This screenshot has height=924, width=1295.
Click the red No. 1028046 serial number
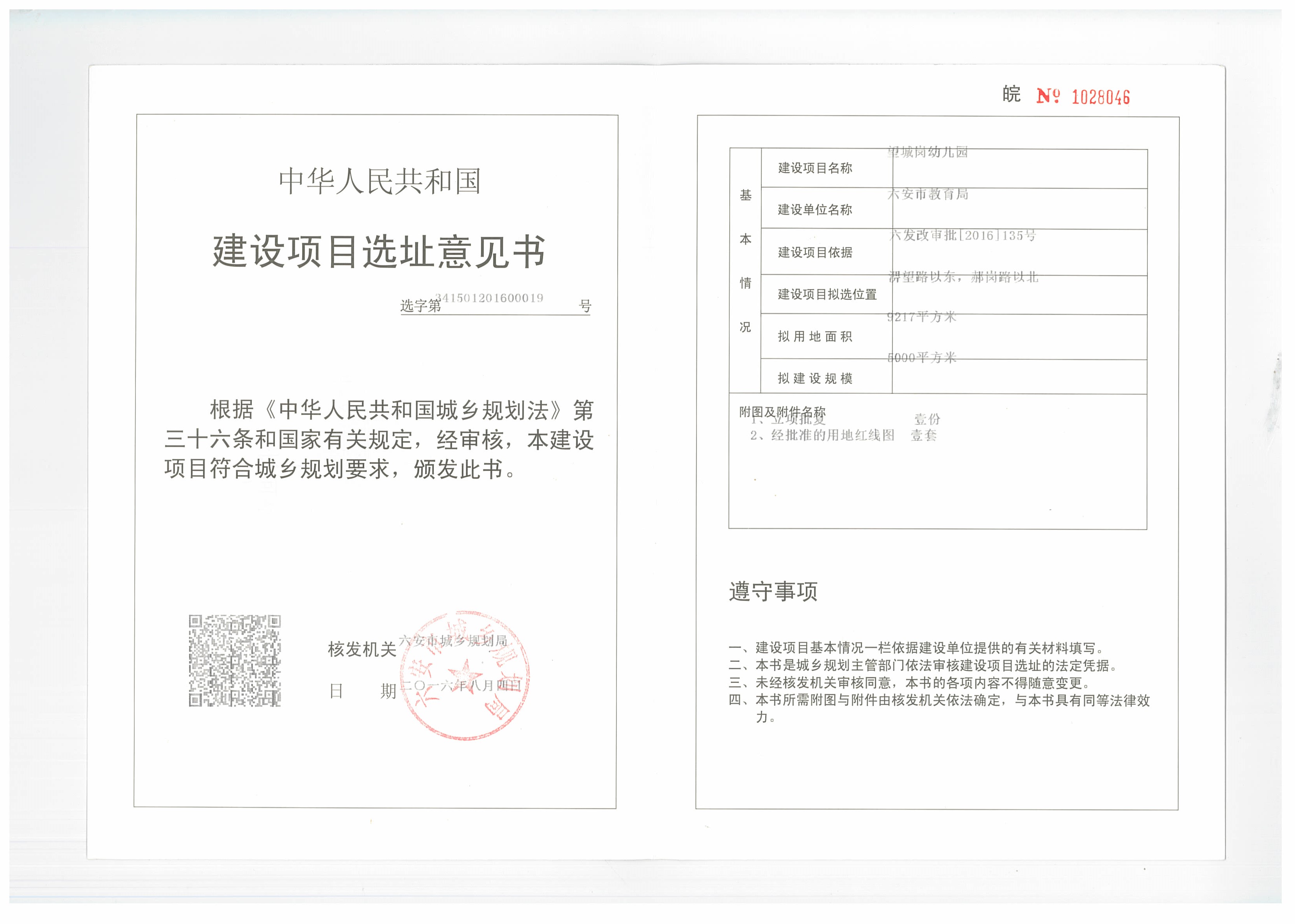tap(1083, 96)
